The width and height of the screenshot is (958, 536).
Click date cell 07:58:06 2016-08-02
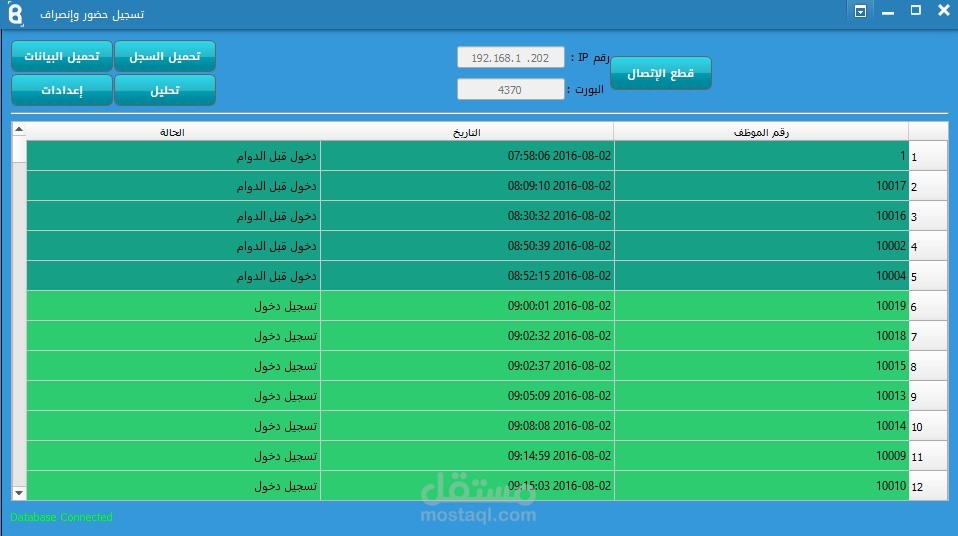pos(467,156)
